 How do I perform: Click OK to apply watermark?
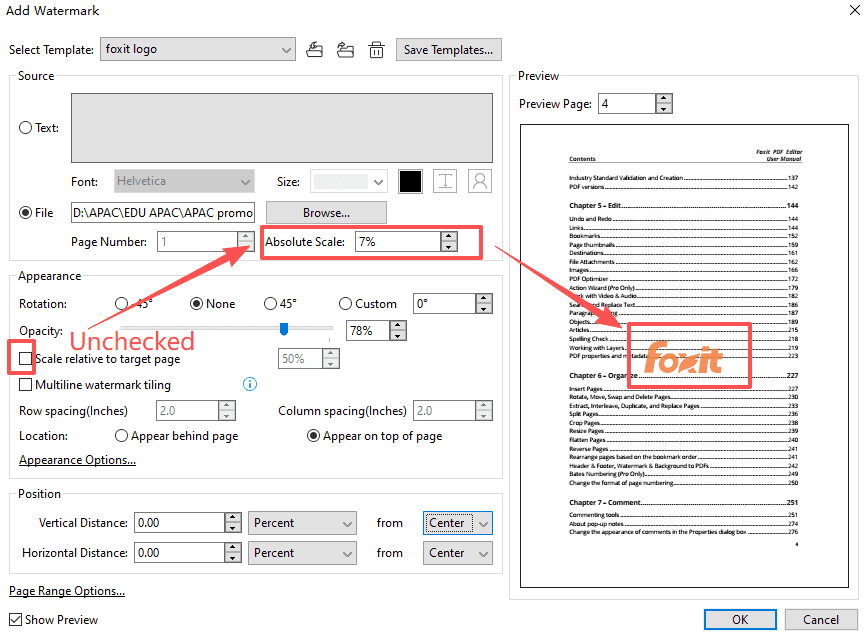[x=740, y=619]
